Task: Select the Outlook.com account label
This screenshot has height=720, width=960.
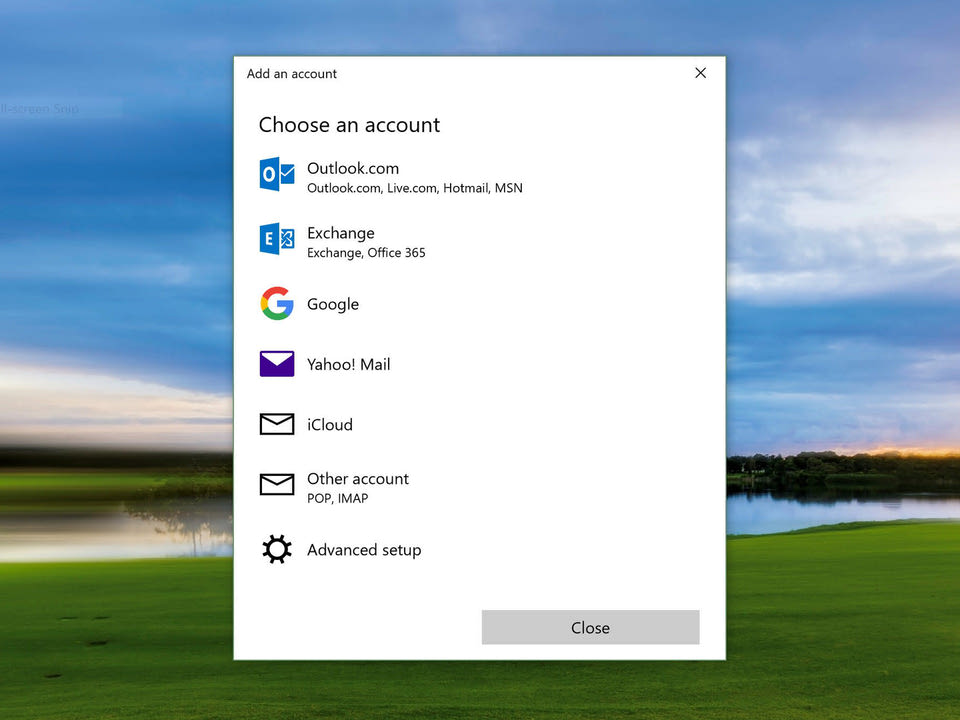Action: point(353,168)
